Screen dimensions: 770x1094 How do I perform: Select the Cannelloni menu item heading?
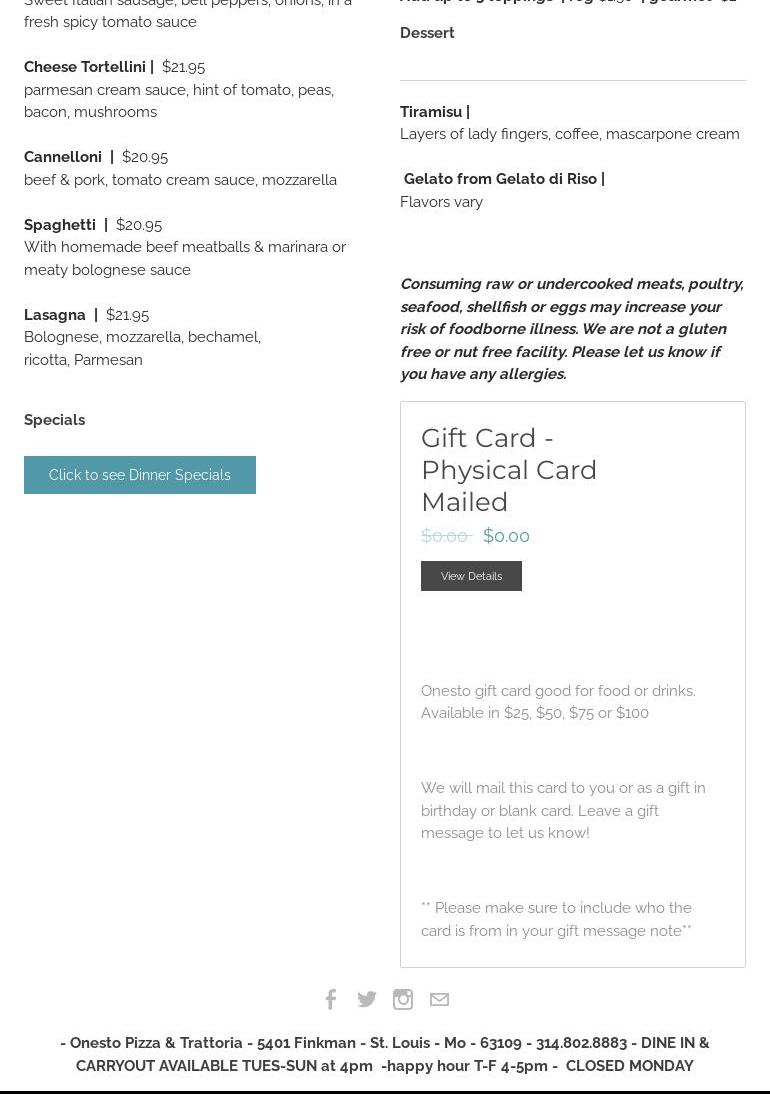point(63,157)
